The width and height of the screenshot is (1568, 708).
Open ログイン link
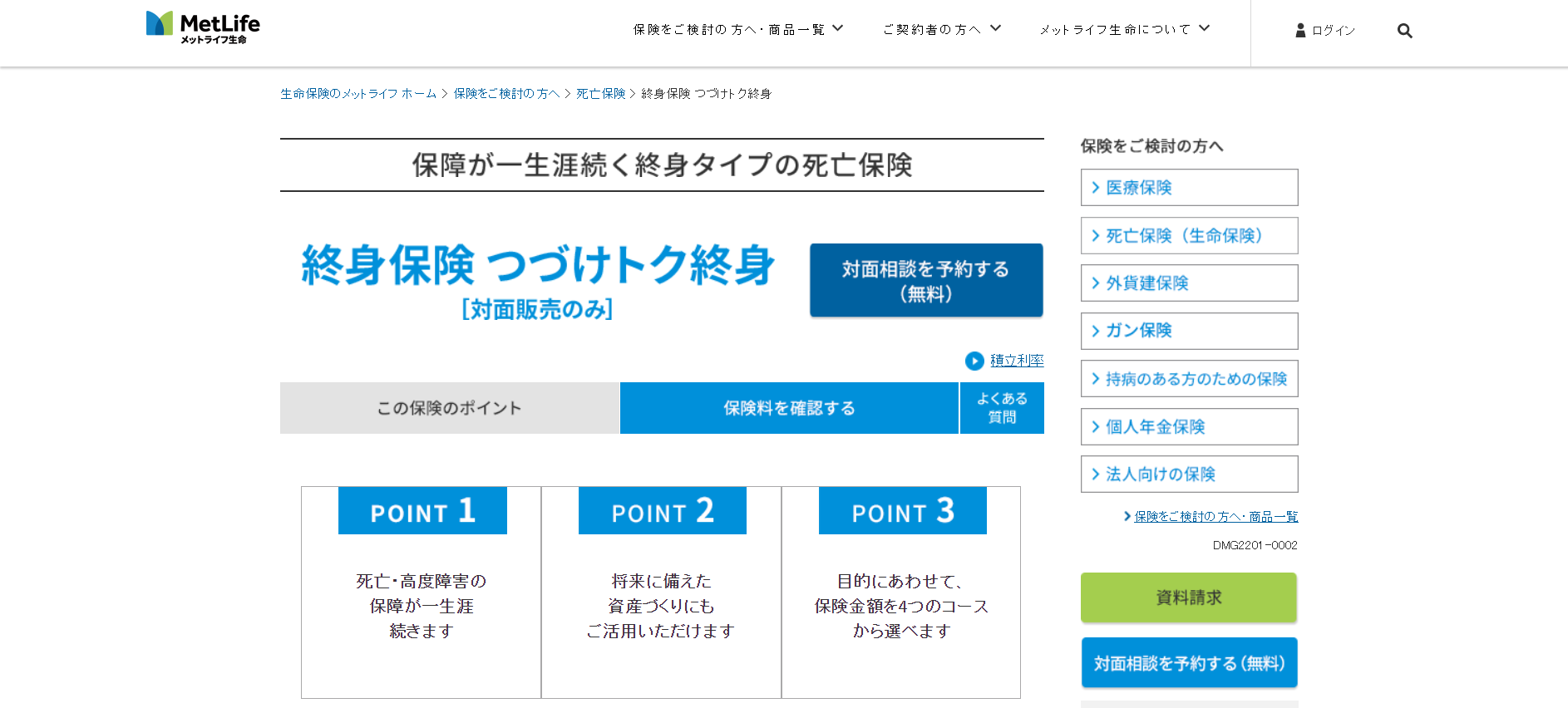coord(1334,31)
